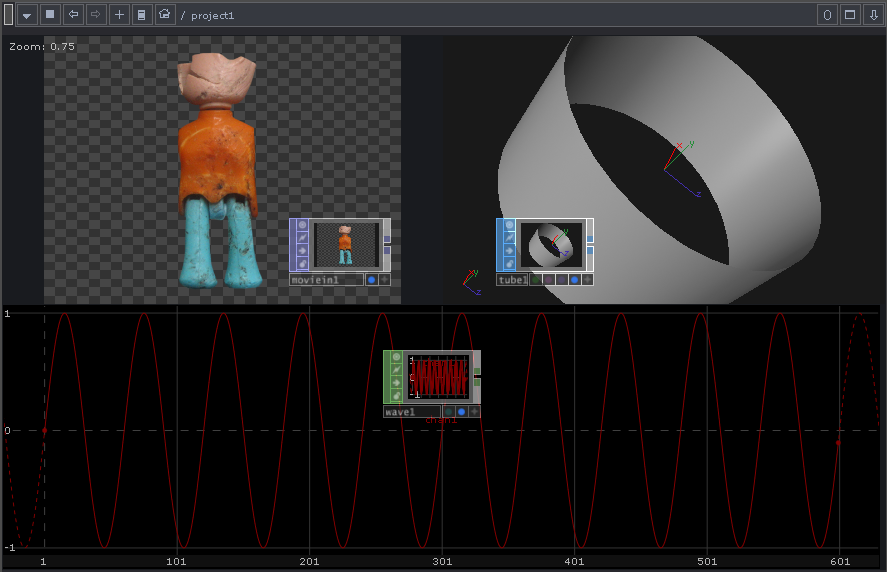Toggle lock flag on wave1 node
Image resolution: width=887 pixels, height=572 pixels.
[397, 396]
